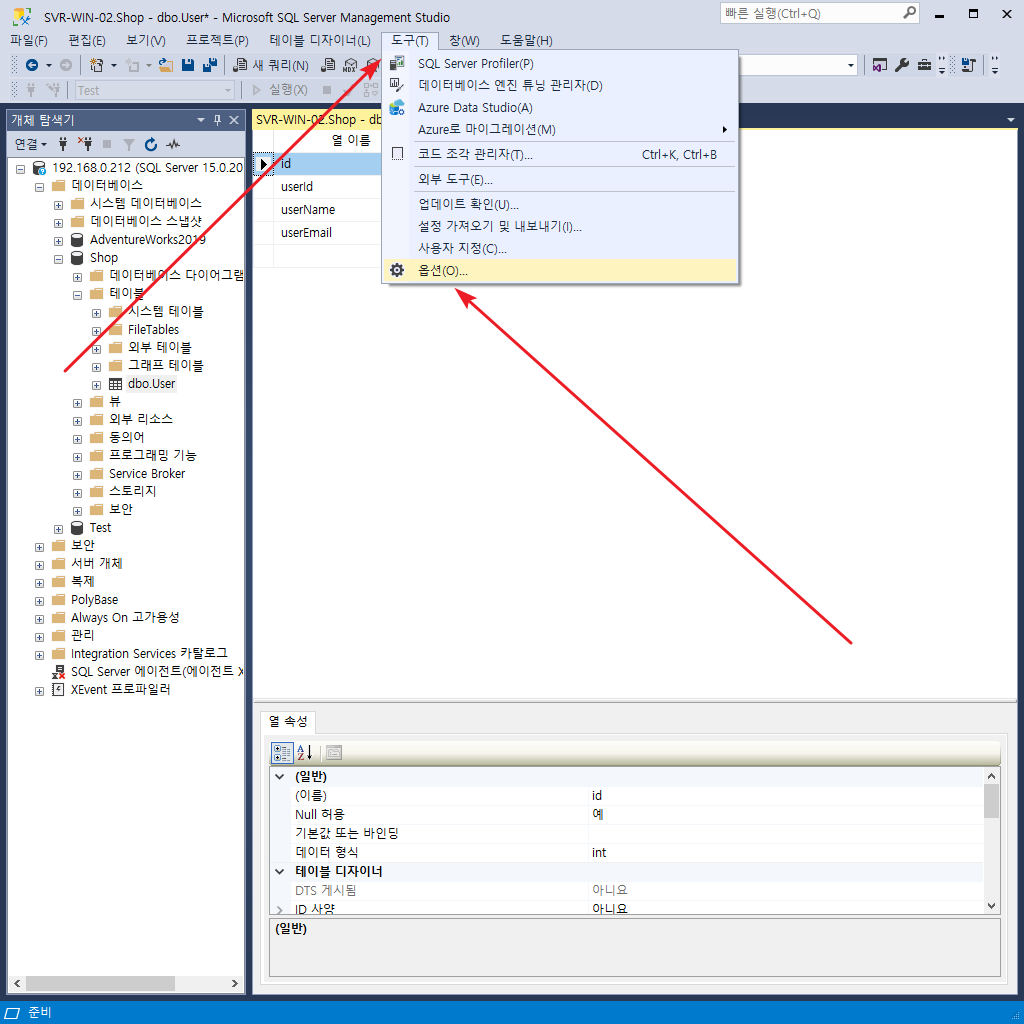
Task: Close the 개체 탐색기 panel
Action: point(234,120)
